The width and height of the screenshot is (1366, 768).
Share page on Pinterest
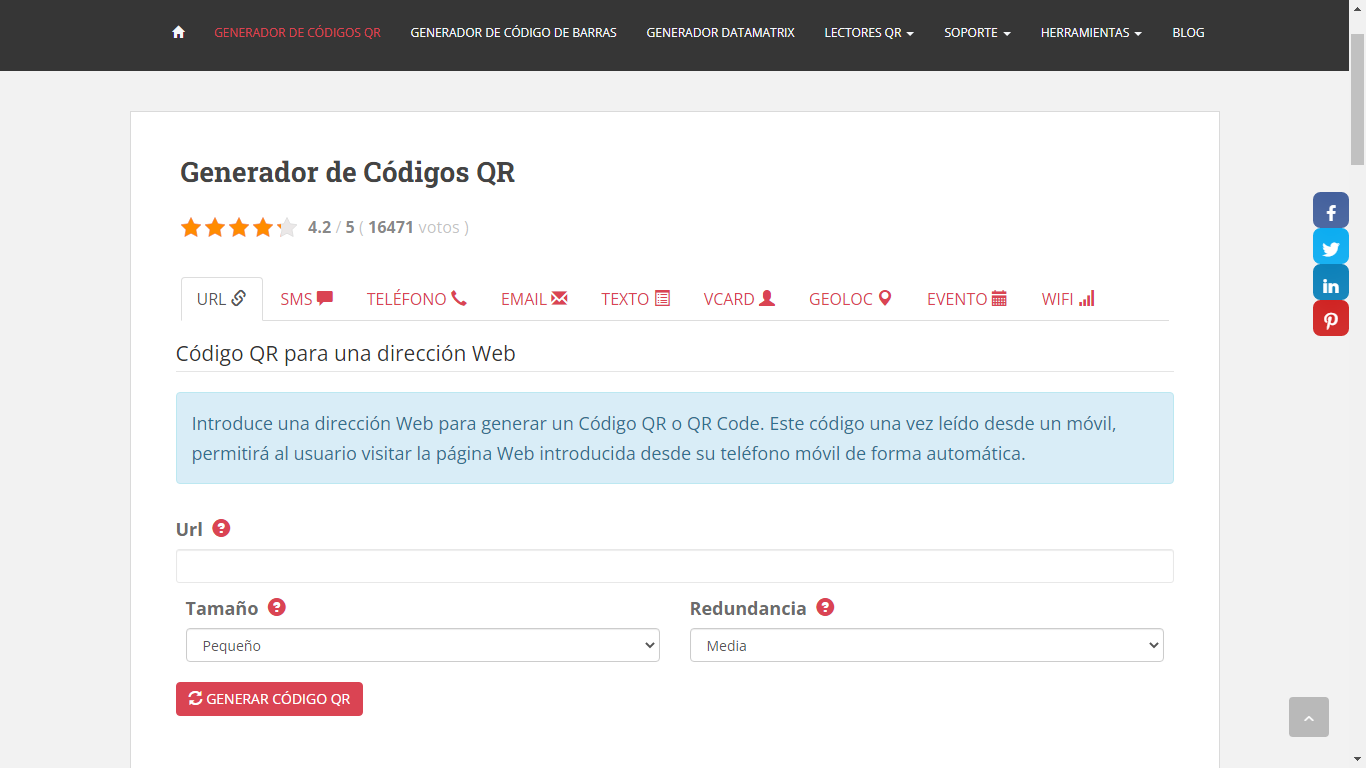(x=1330, y=319)
